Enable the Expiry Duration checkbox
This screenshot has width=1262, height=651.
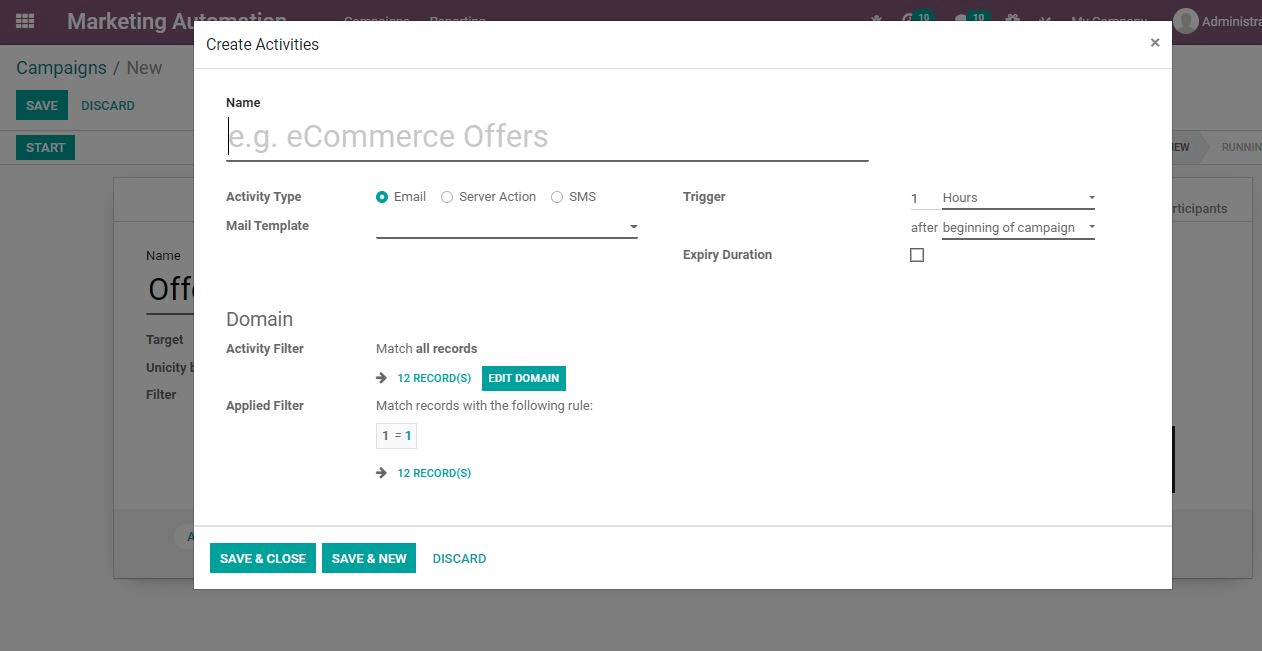coord(917,255)
